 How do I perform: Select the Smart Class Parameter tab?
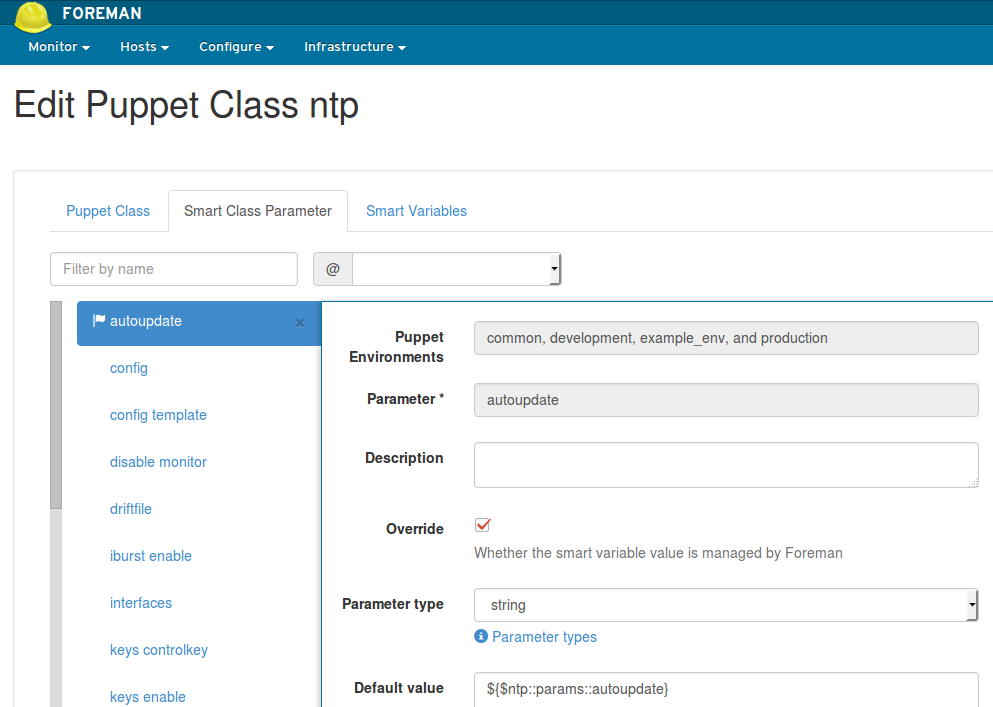258,211
